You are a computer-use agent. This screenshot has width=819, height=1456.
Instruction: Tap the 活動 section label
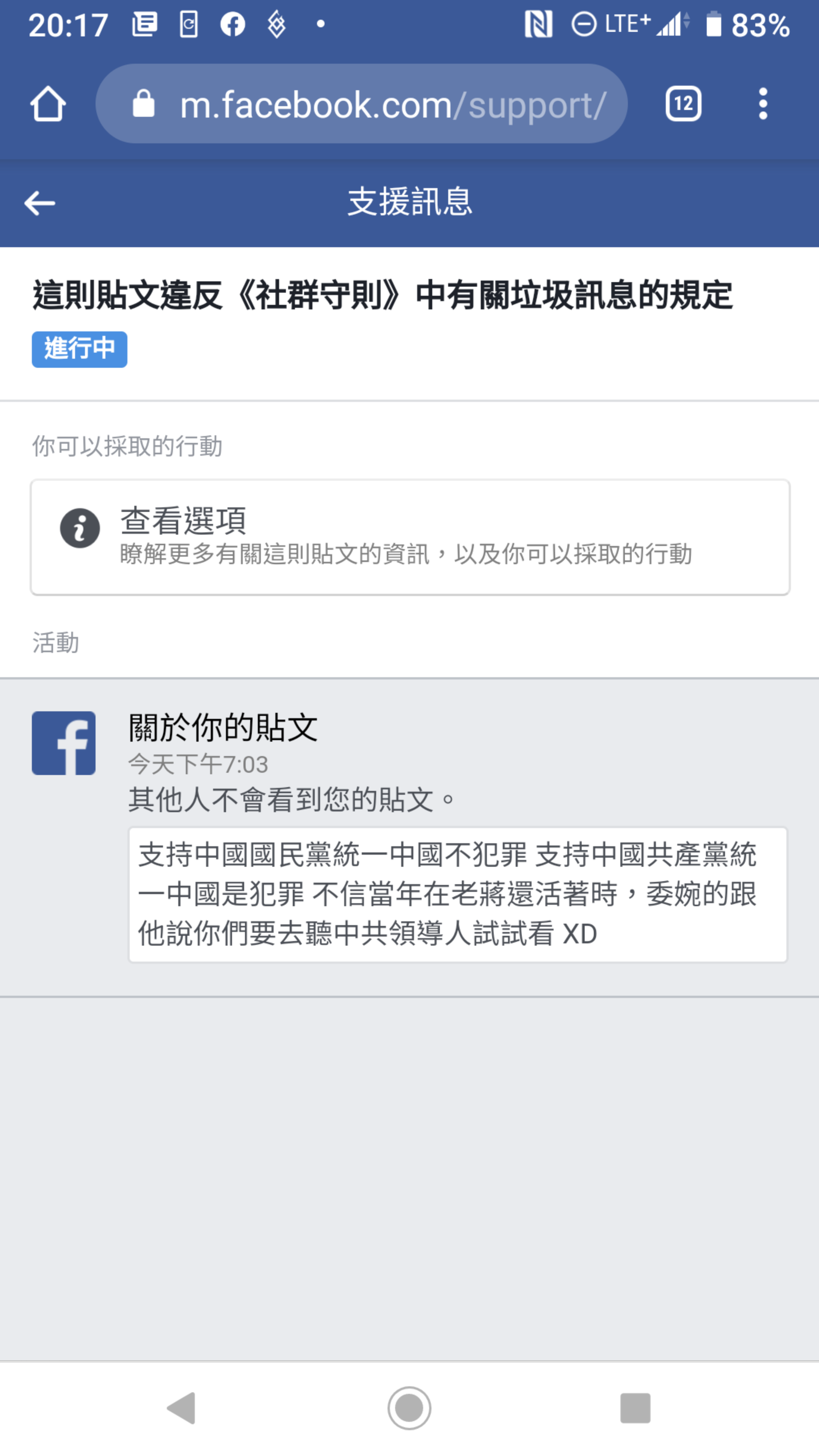click(x=55, y=643)
